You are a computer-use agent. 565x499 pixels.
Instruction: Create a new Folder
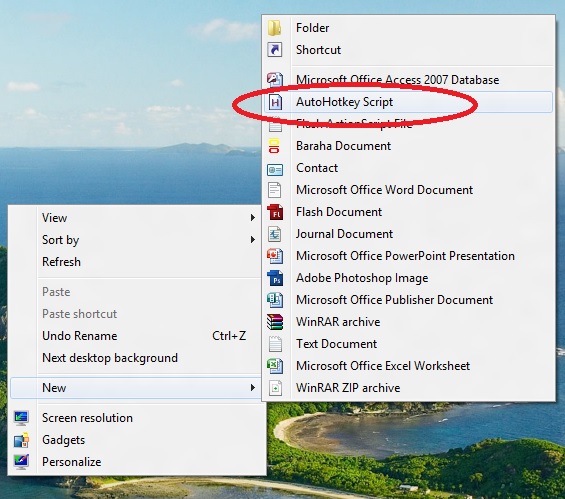409,28
